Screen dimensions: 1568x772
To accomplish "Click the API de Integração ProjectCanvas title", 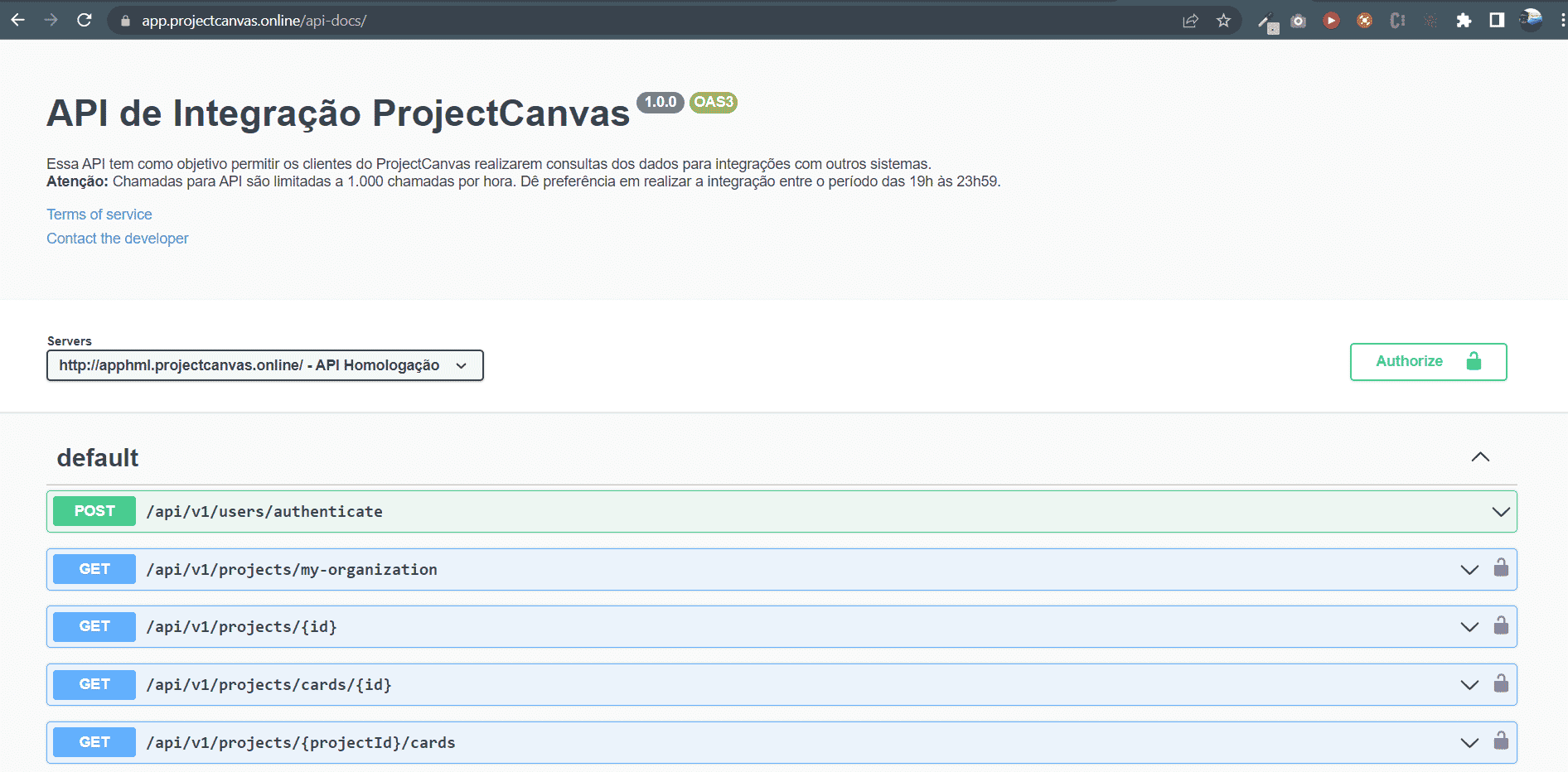I will 338,113.
